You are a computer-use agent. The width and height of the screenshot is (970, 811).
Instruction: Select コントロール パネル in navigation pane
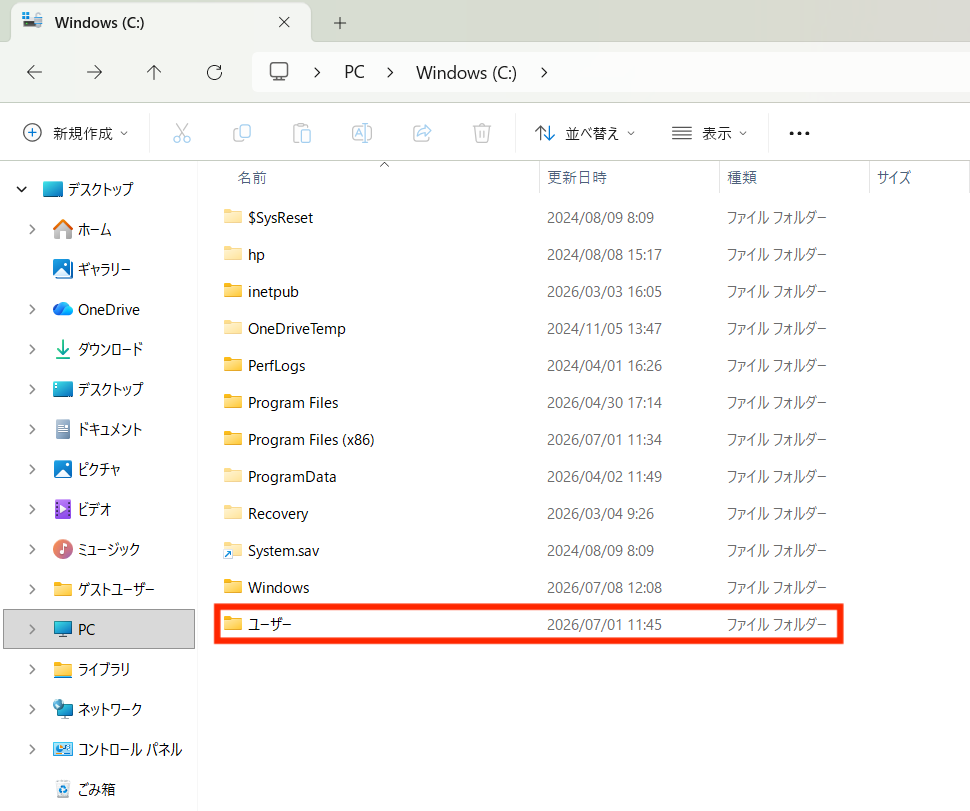tap(118, 750)
